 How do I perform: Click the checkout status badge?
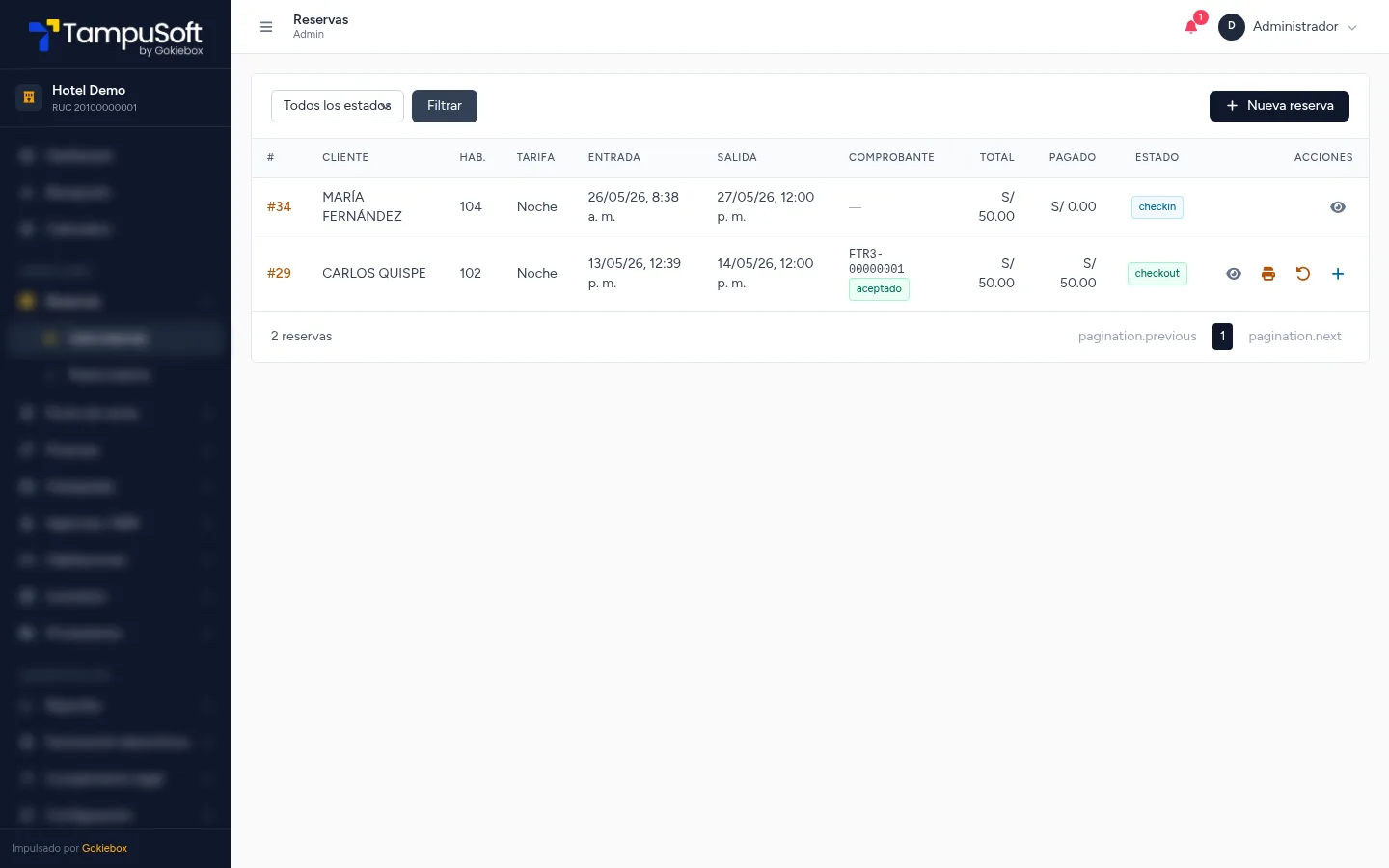1157,274
